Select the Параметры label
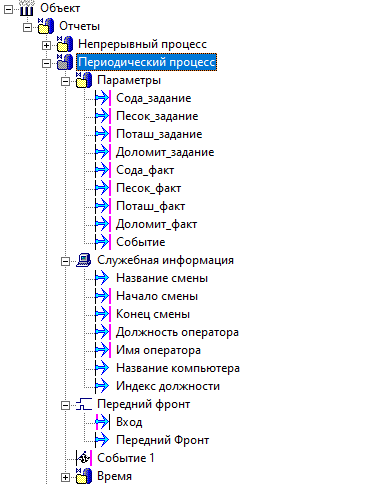Screen dimensions: 367x484 pos(129,80)
